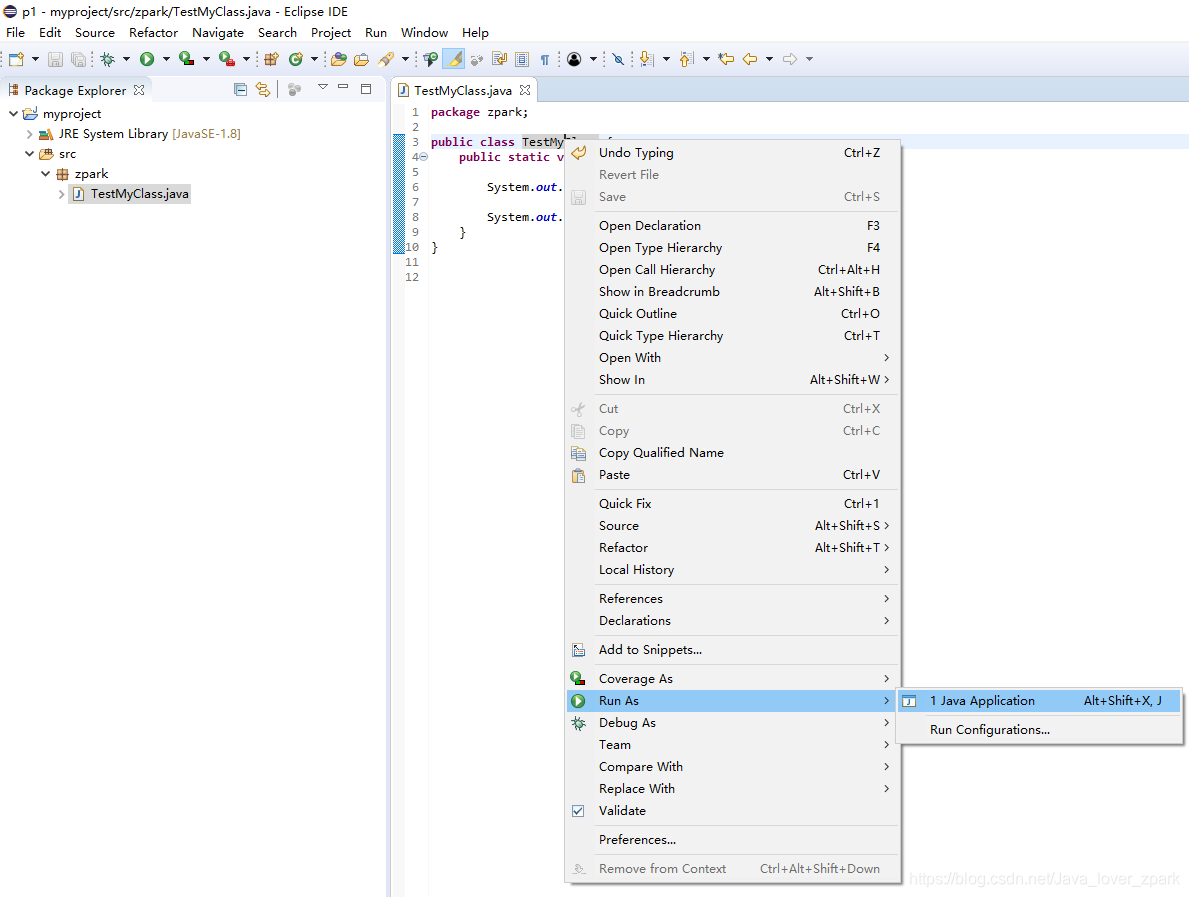The height and width of the screenshot is (897, 1189).
Task: Launch Debug with the bug icon
Action: (108, 59)
